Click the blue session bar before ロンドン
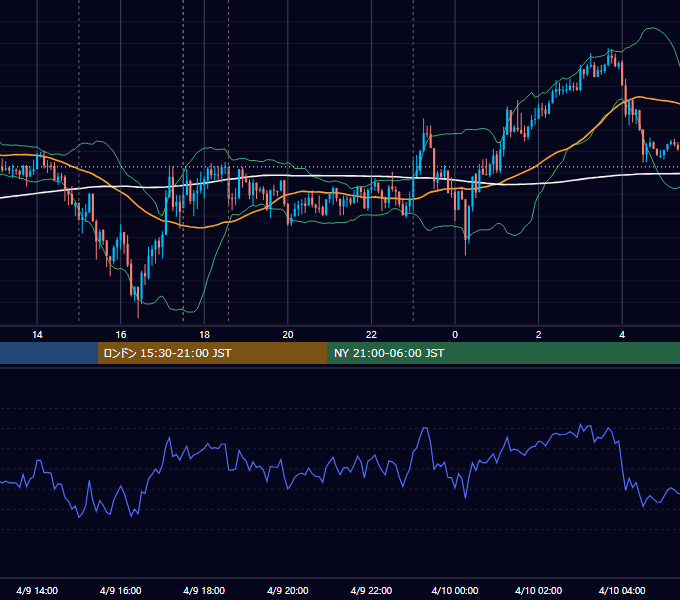 [x=49, y=353]
